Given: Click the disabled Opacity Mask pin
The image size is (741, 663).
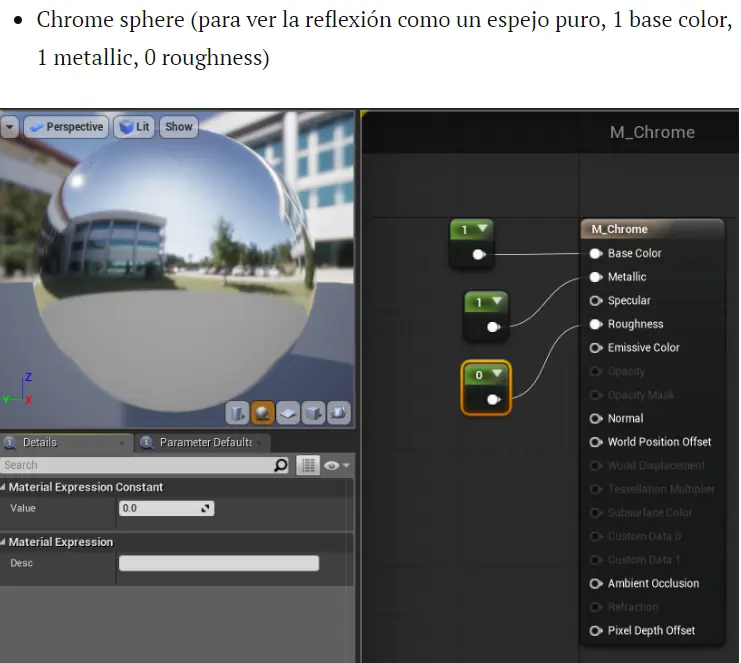Looking at the screenshot, I should (595, 395).
